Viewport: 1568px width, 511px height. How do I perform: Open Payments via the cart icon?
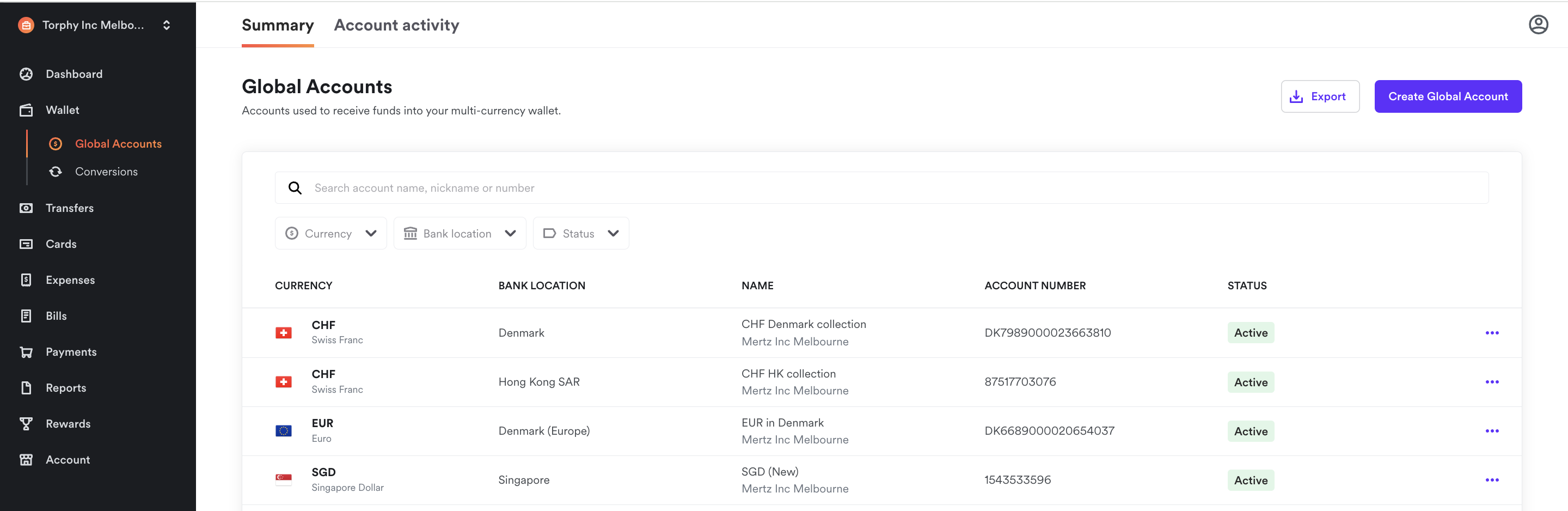pos(26,351)
